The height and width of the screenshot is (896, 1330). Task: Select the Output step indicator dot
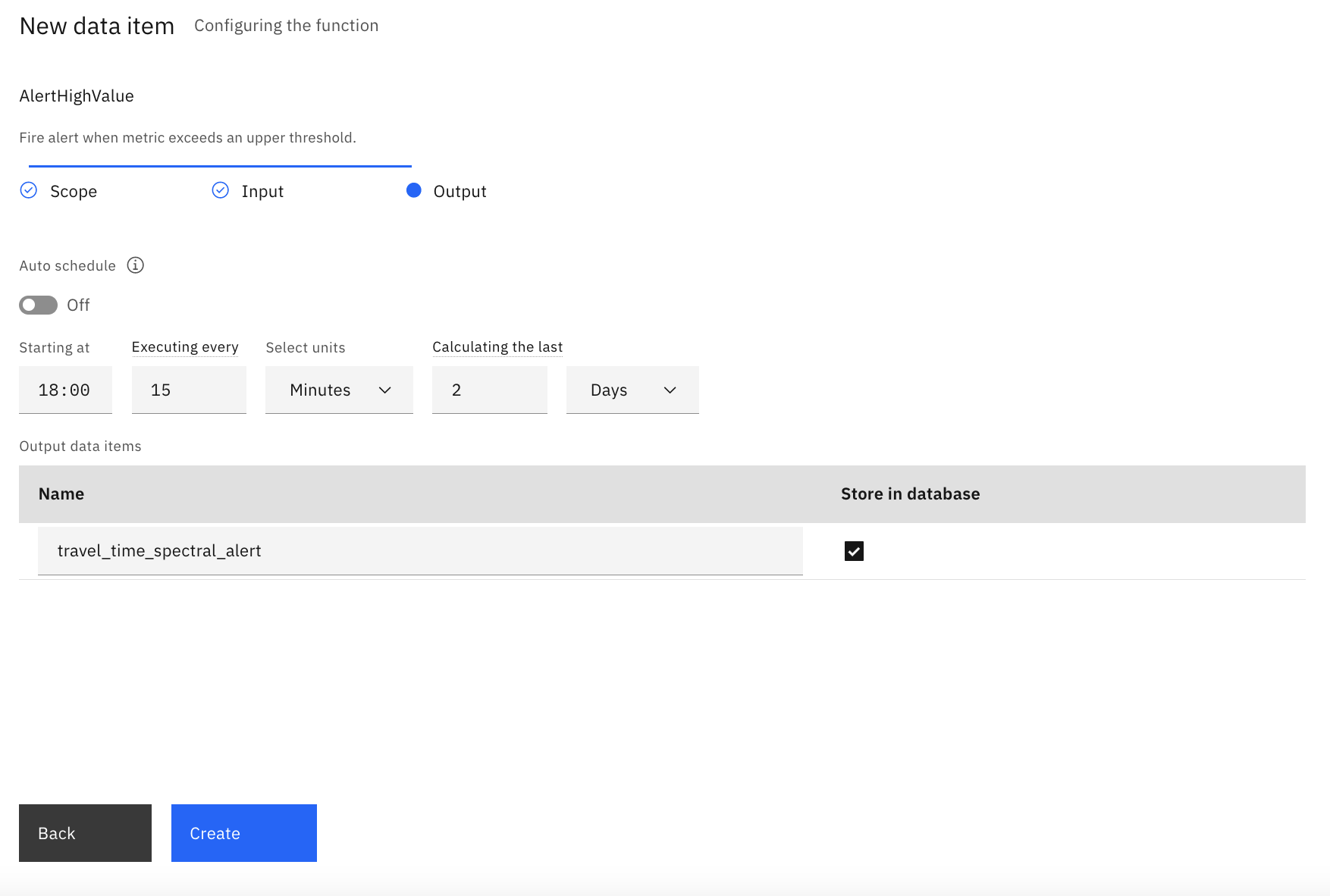pyautogui.click(x=413, y=190)
